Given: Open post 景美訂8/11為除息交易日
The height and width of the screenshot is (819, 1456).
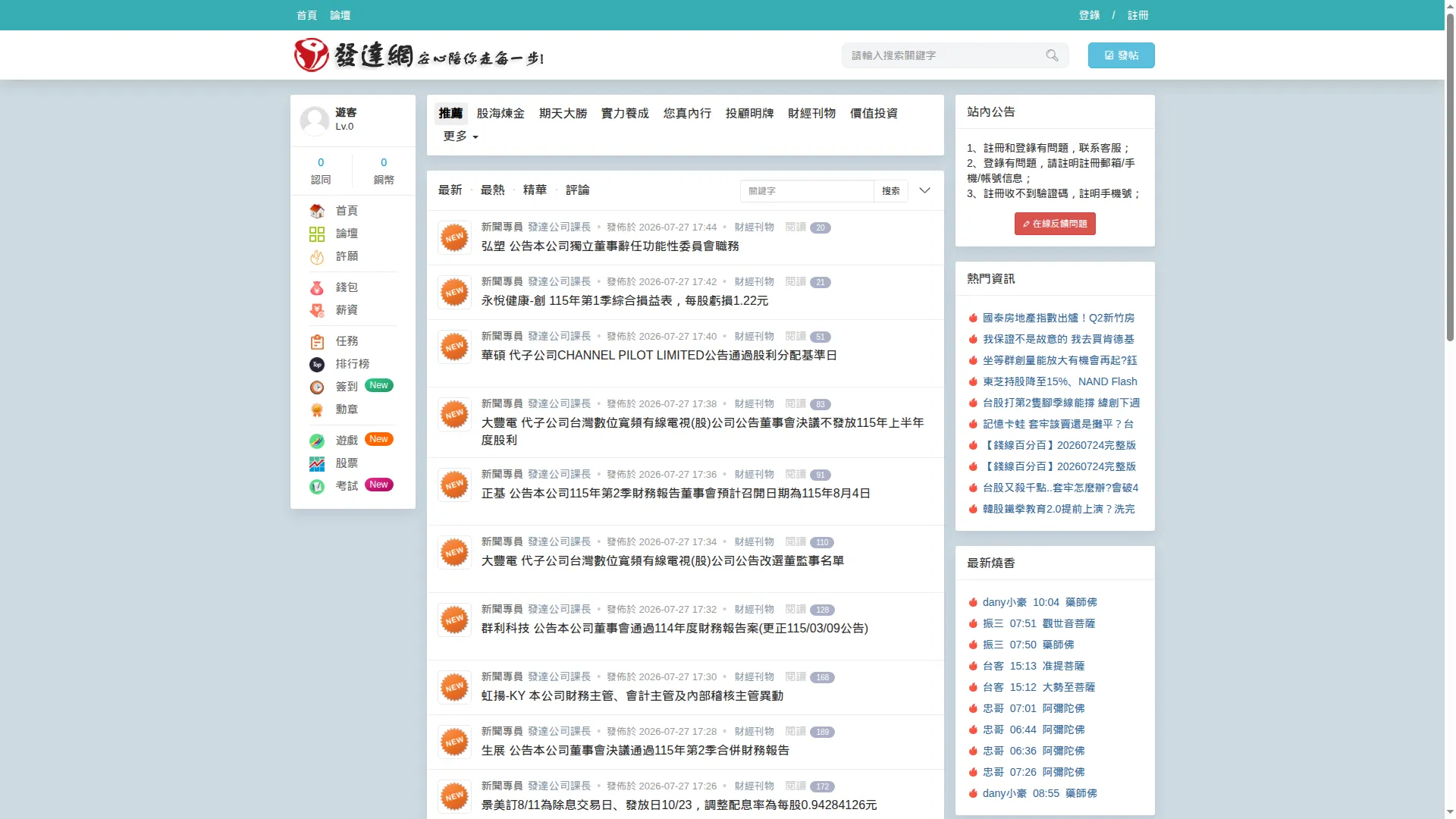Looking at the screenshot, I should 679,805.
